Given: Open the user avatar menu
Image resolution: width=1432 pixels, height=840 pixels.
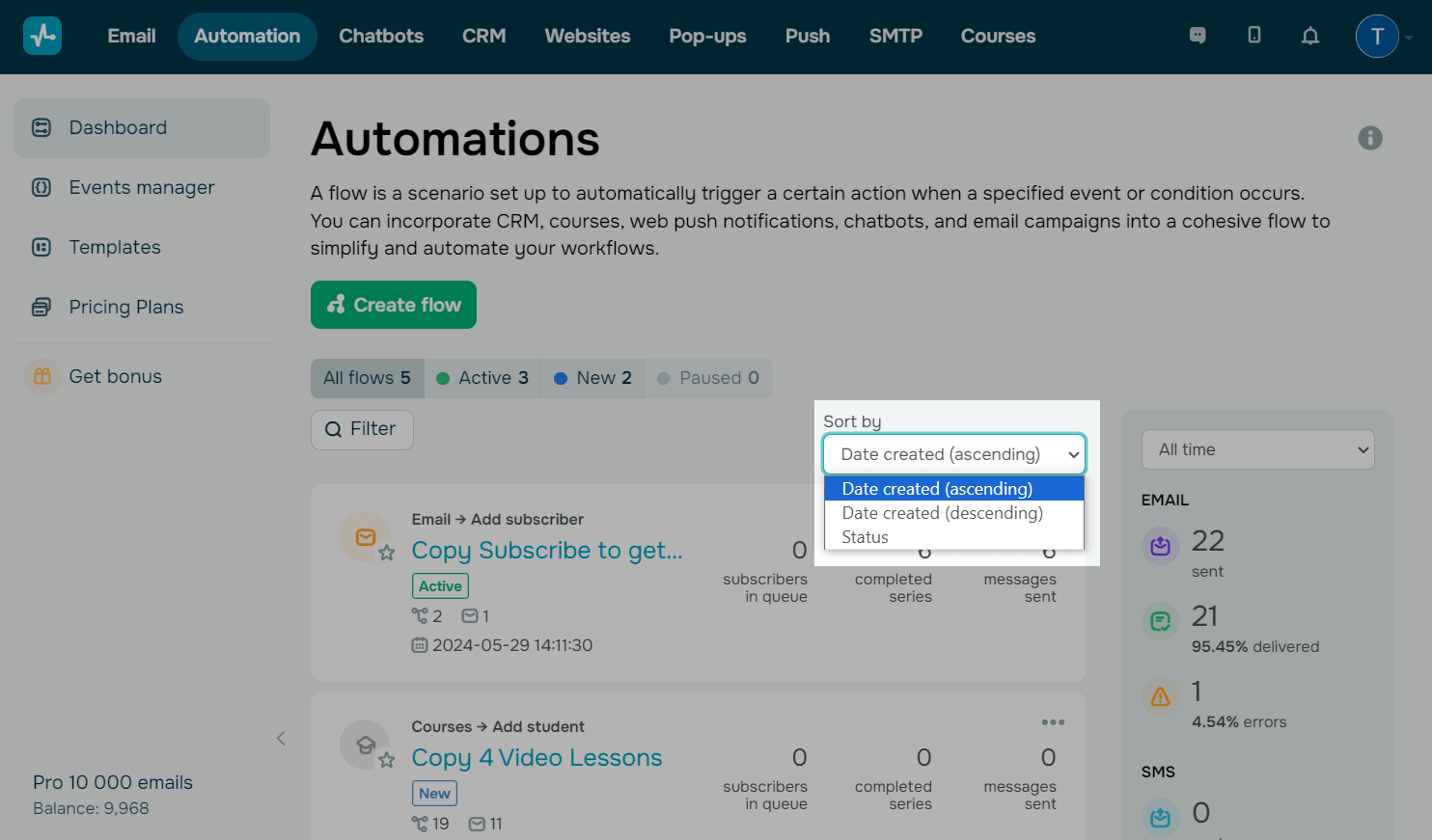Looking at the screenshot, I should click(1377, 37).
